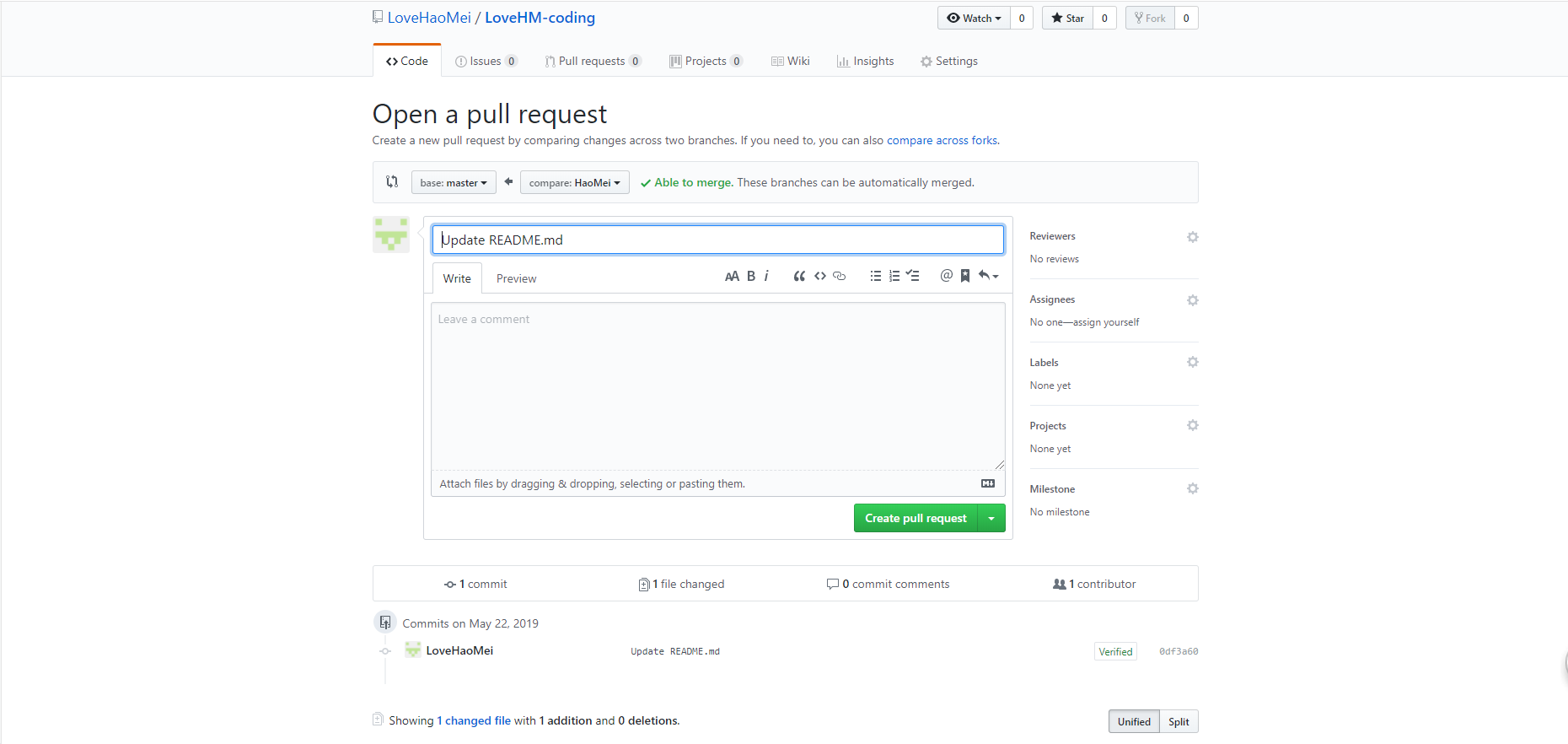The image size is (1568, 744).
Task: Switch to the Preview tab
Action: coord(516,278)
